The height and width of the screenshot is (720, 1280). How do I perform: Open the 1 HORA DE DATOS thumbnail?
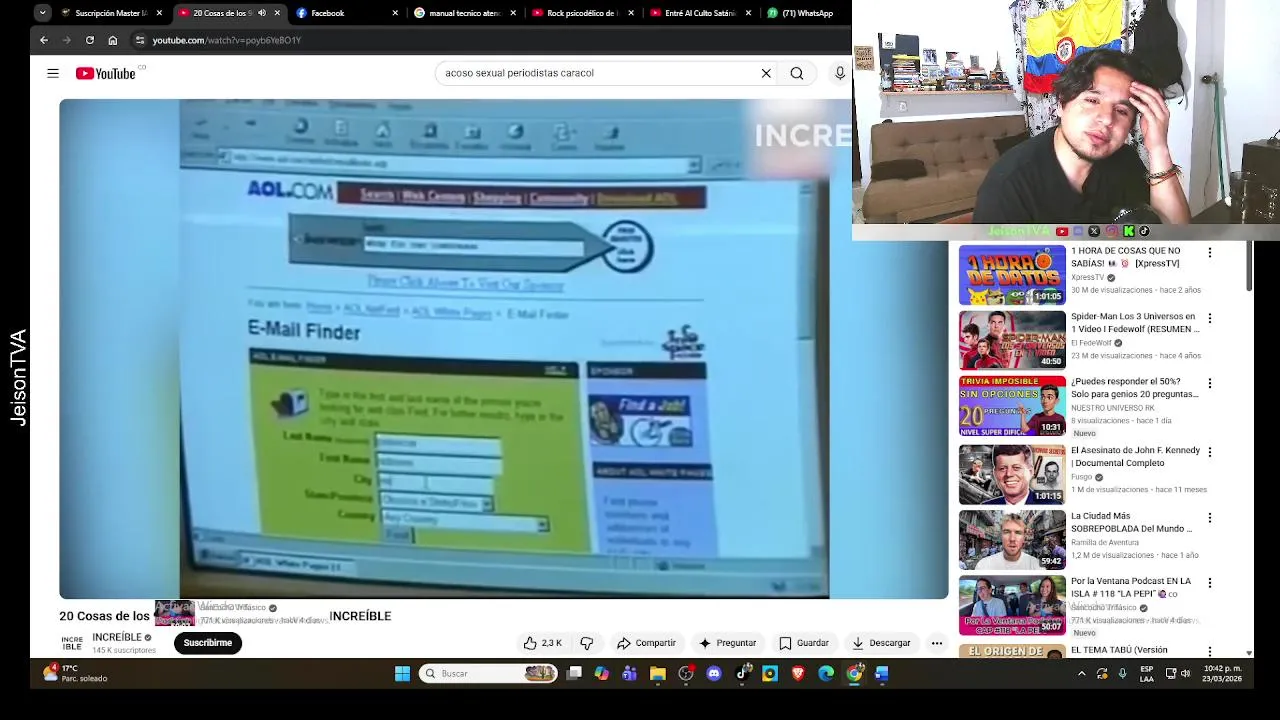[x=1012, y=275]
